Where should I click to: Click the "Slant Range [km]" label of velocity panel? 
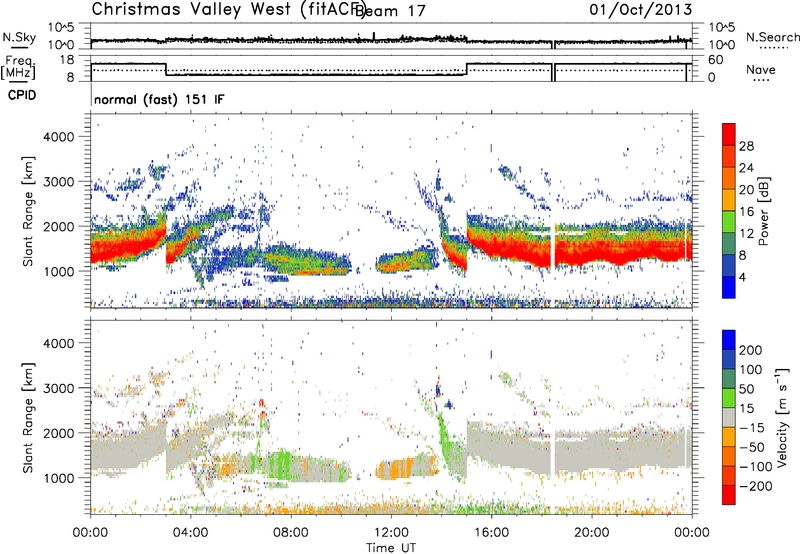pyautogui.click(x=28, y=418)
